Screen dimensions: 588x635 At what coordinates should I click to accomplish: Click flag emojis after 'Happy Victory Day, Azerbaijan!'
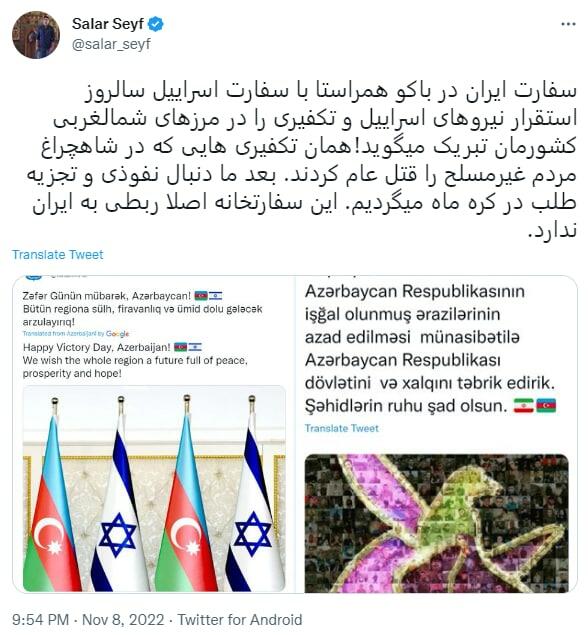click(x=188, y=347)
